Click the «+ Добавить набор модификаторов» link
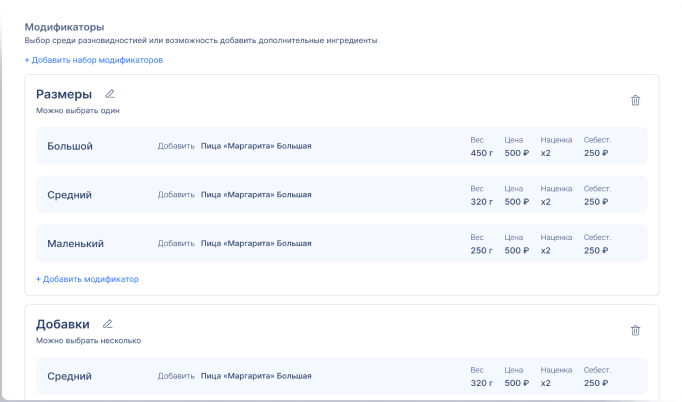682x402 pixels. click(x=94, y=60)
